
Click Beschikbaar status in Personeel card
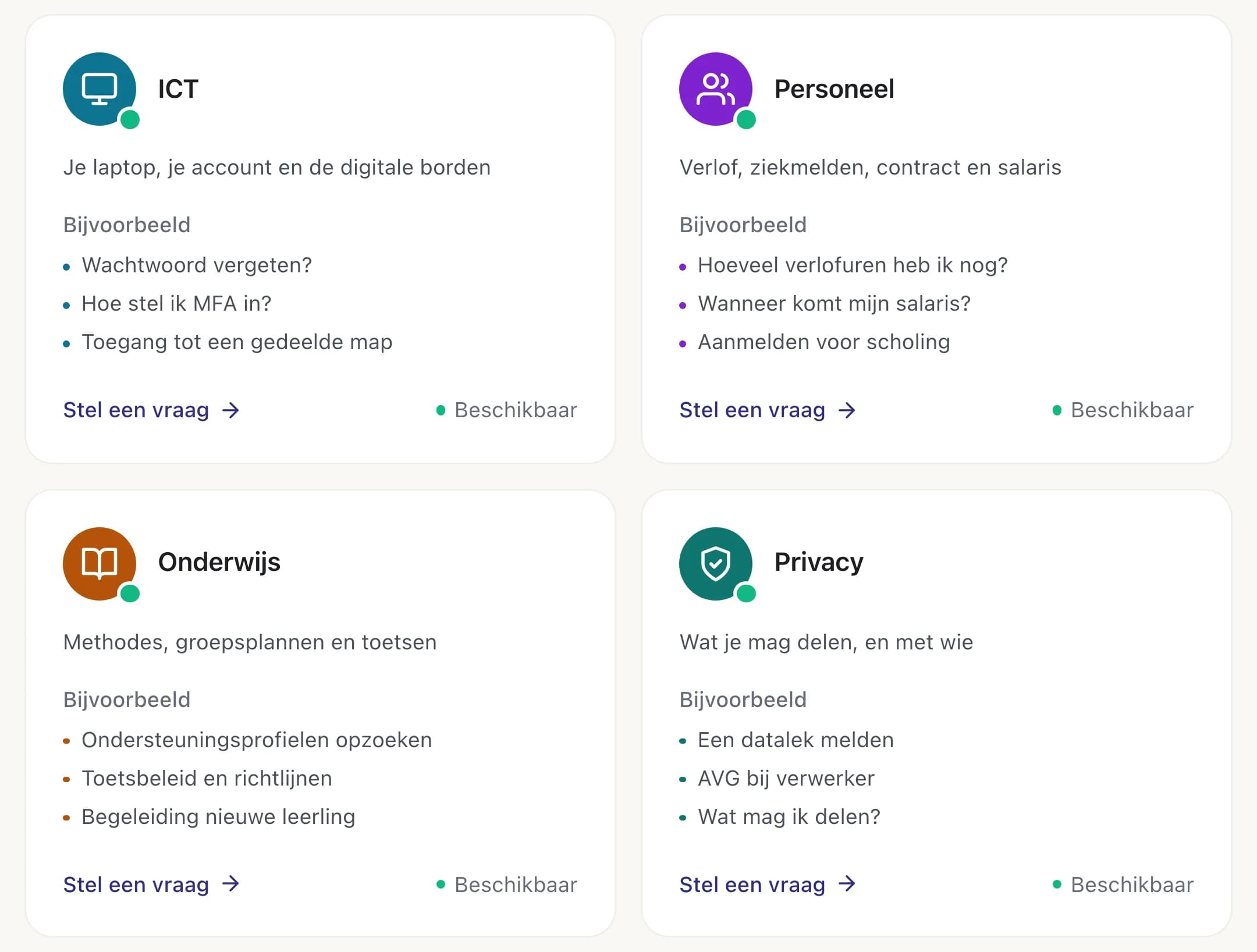[x=1123, y=410]
